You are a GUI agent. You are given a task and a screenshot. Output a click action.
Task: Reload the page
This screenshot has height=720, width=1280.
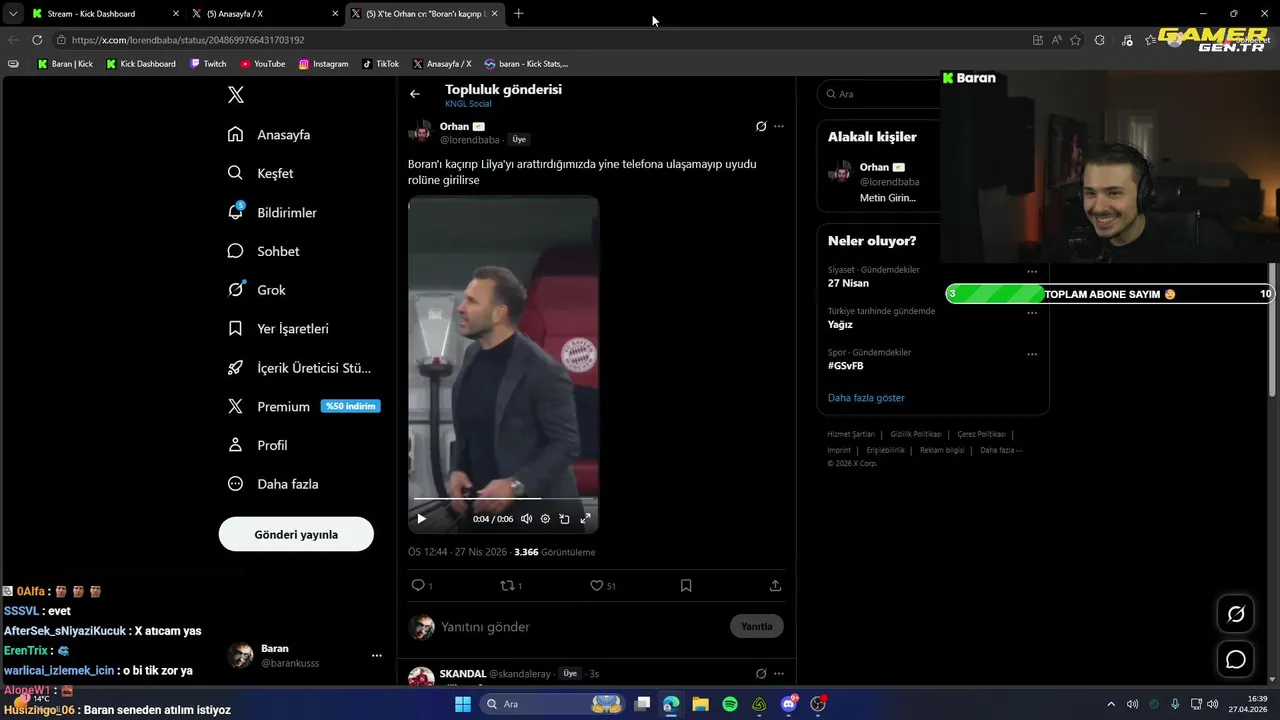tap(37, 40)
